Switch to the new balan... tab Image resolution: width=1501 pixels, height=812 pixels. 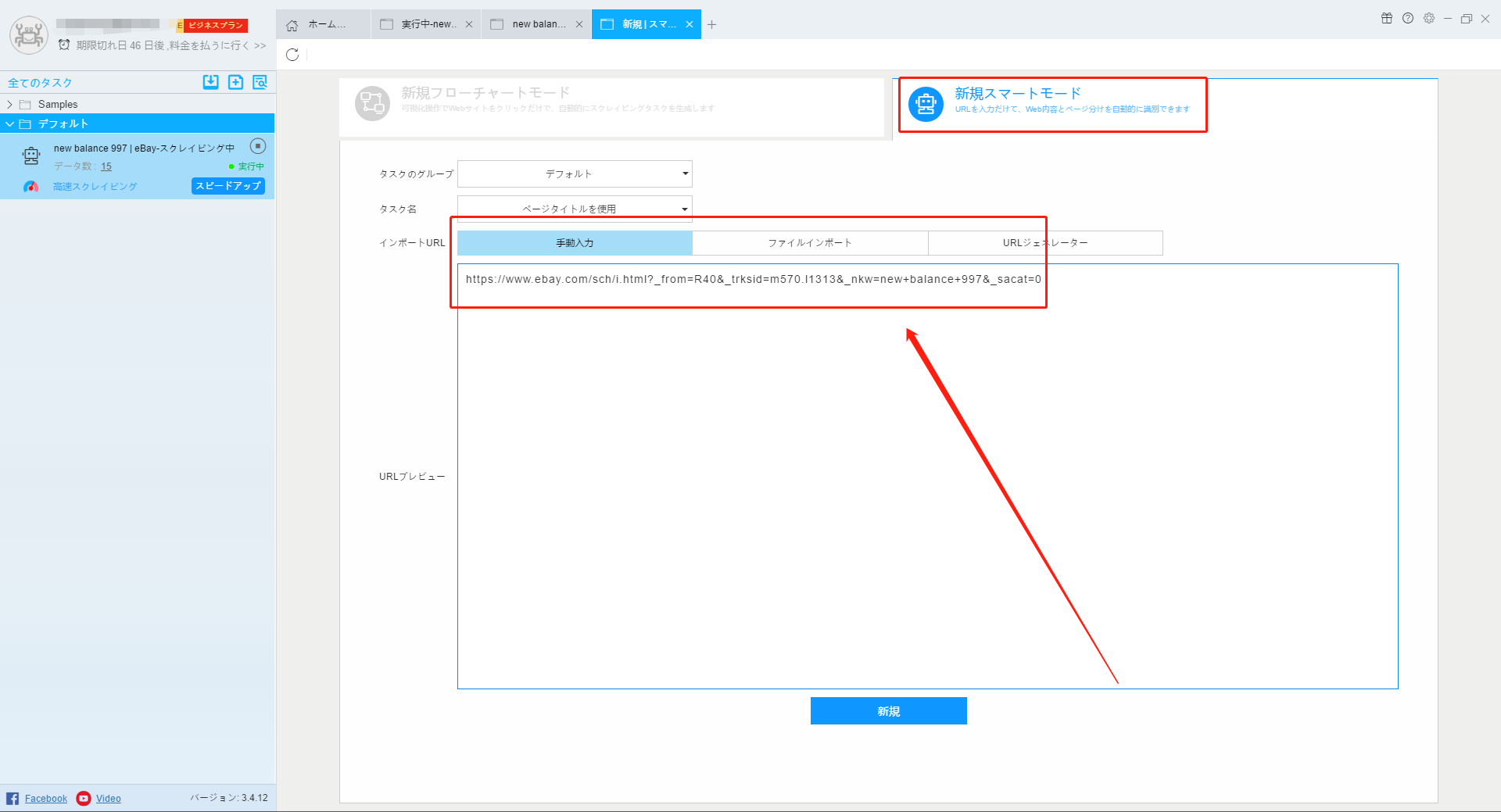(536, 24)
